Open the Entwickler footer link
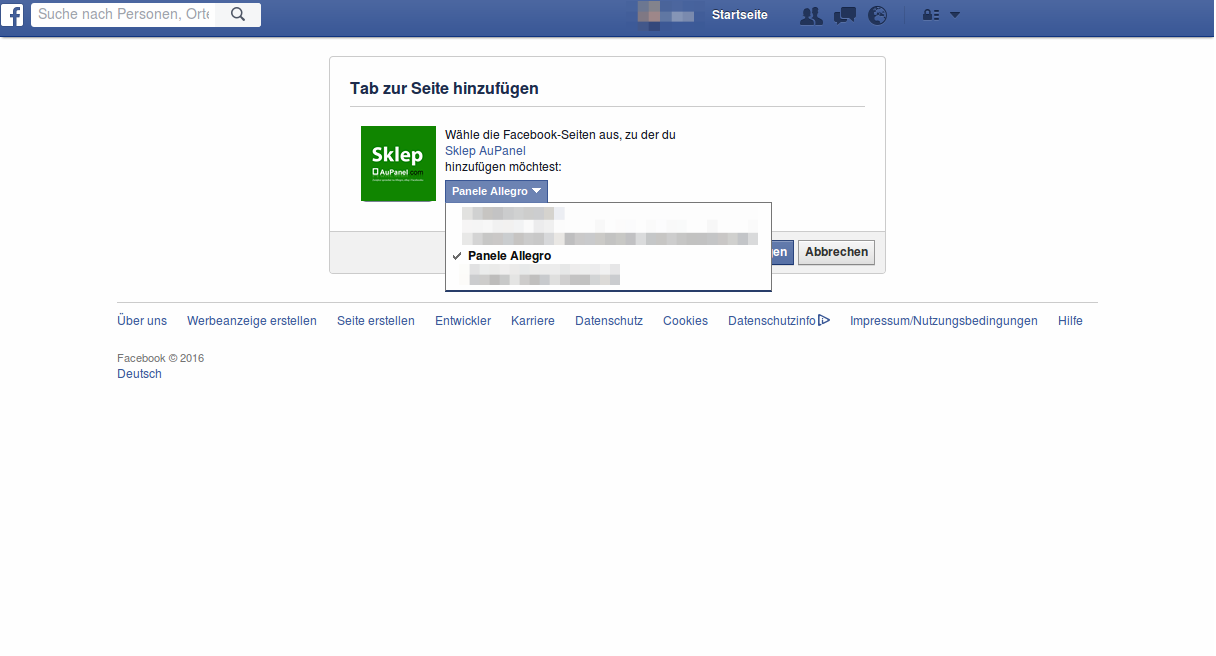Viewport: 1216px width, 656px height. tap(463, 321)
